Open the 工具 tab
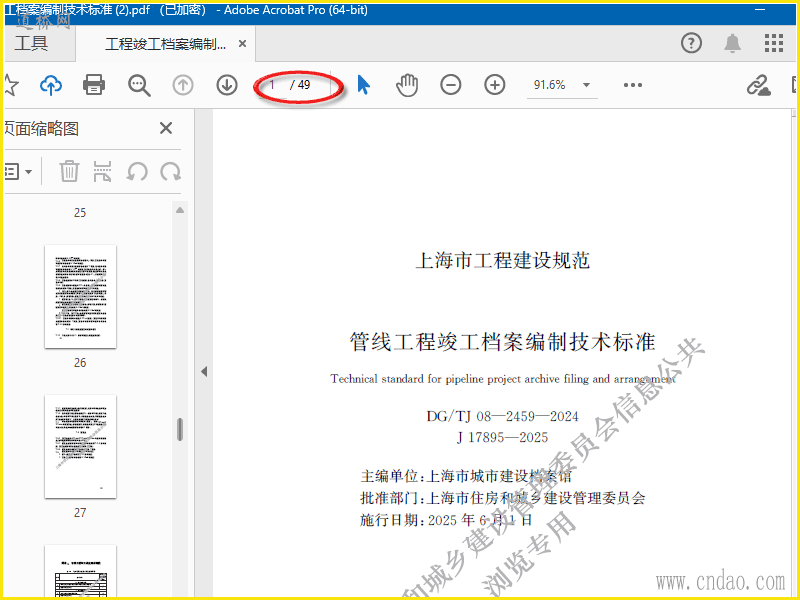Image resolution: width=800 pixels, height=600 pixels. coord(32,43)
